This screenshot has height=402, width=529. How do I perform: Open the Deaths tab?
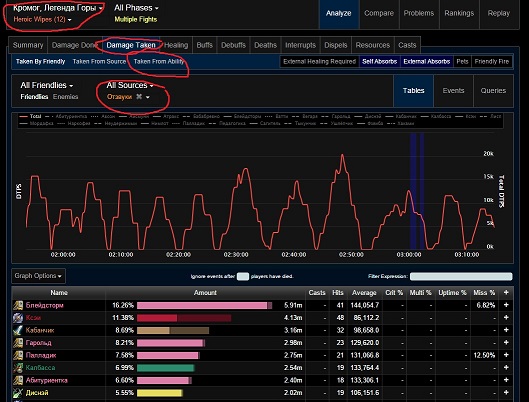[266, 45]
